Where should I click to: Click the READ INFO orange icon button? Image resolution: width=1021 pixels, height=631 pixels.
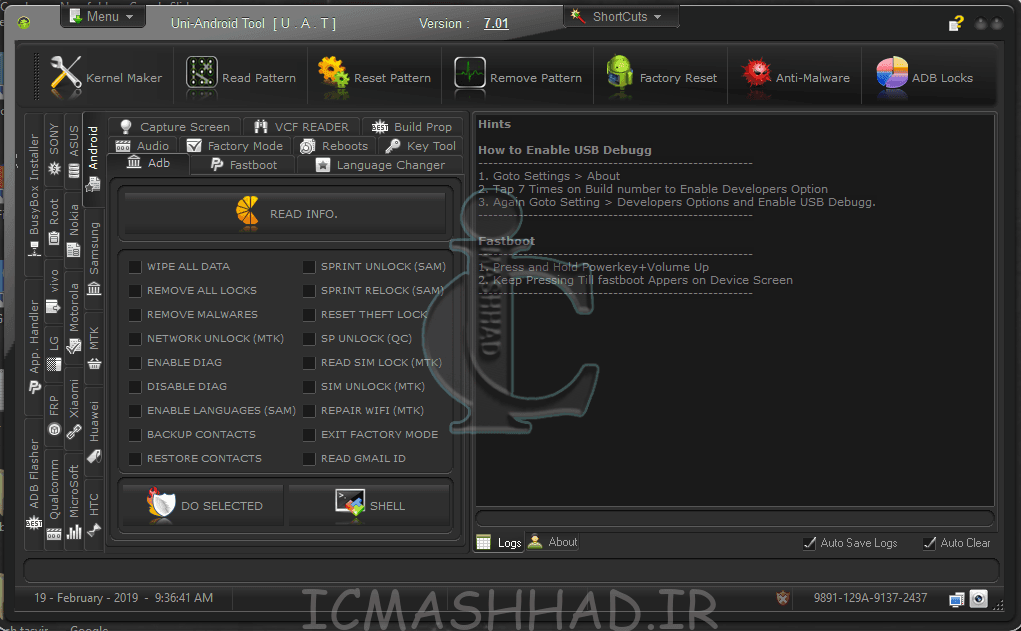pos(285,214)
